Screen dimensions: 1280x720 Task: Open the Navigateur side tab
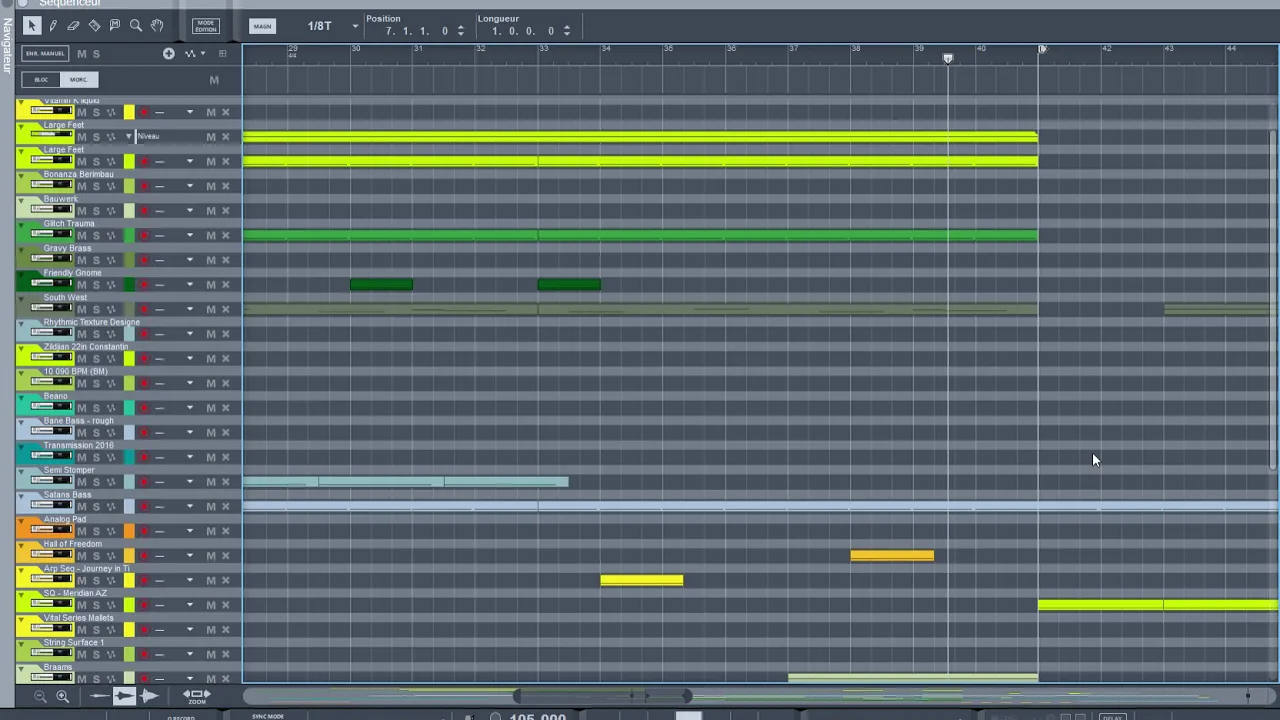tap(7, 45)
